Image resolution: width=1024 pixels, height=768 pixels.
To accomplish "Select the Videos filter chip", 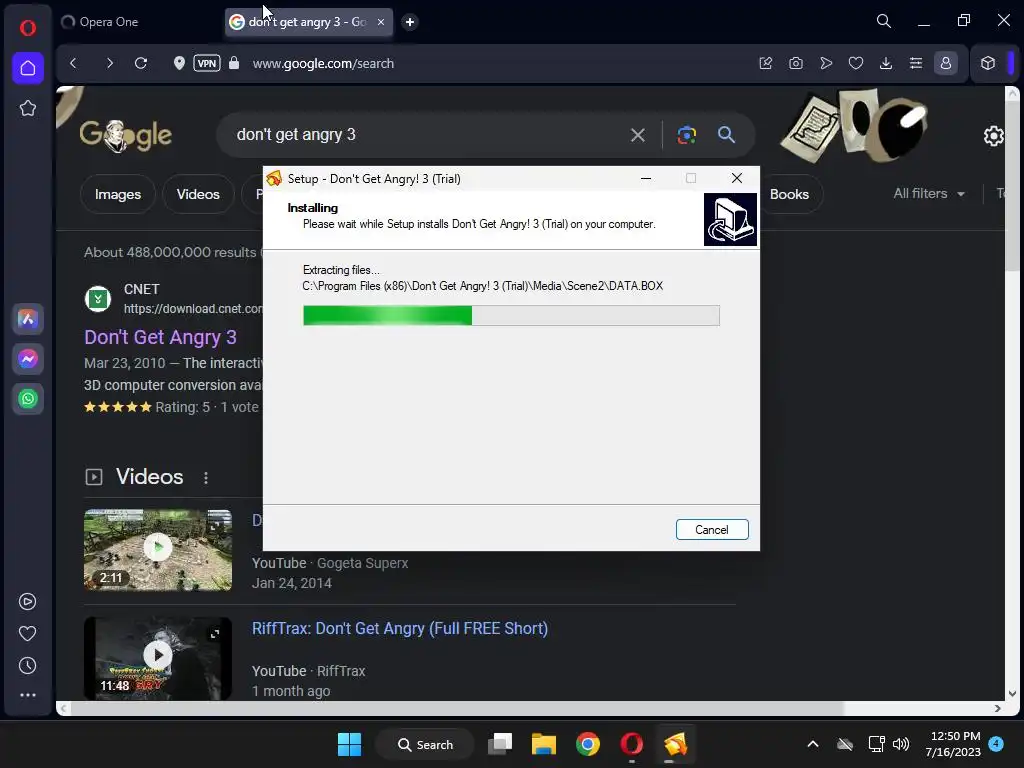I will [x=198, y=194].
